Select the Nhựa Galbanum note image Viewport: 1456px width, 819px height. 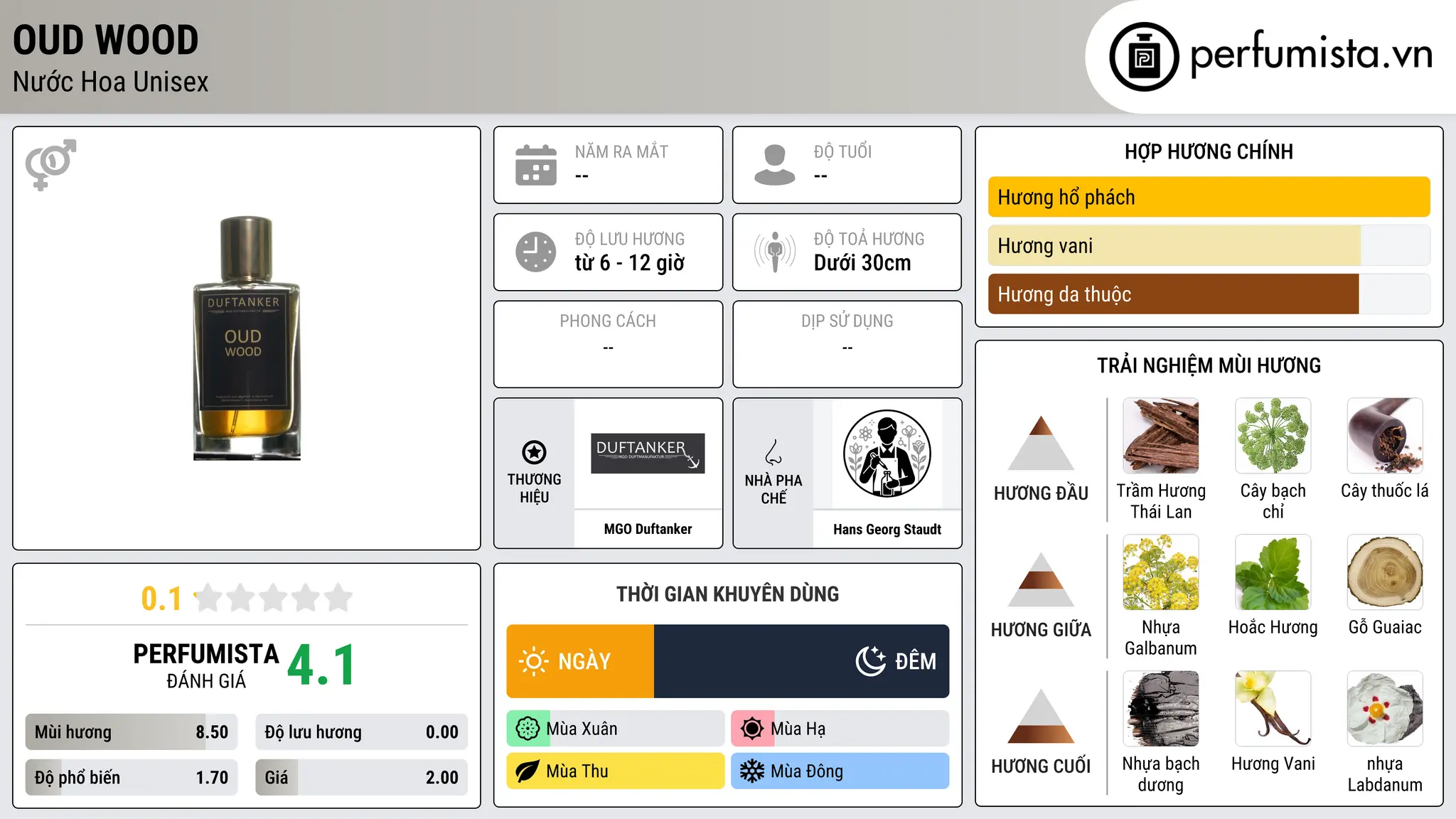tap(1161, 572)
